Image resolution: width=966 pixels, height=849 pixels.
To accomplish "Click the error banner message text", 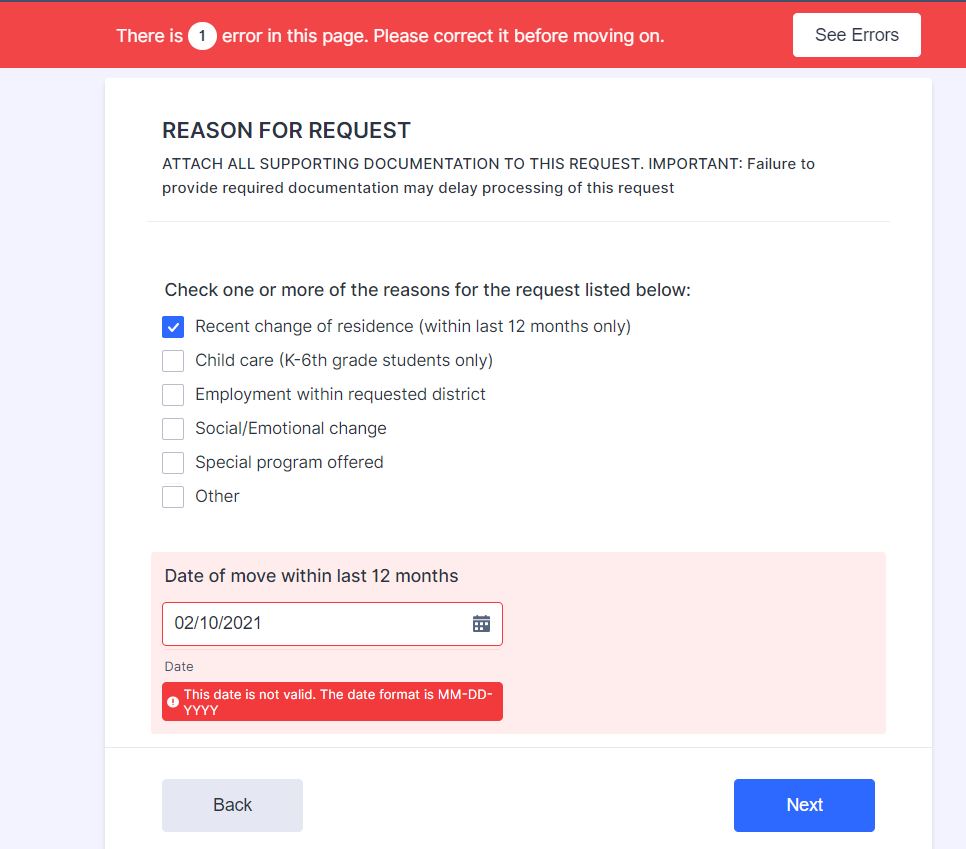I will [x=390, y=36].
